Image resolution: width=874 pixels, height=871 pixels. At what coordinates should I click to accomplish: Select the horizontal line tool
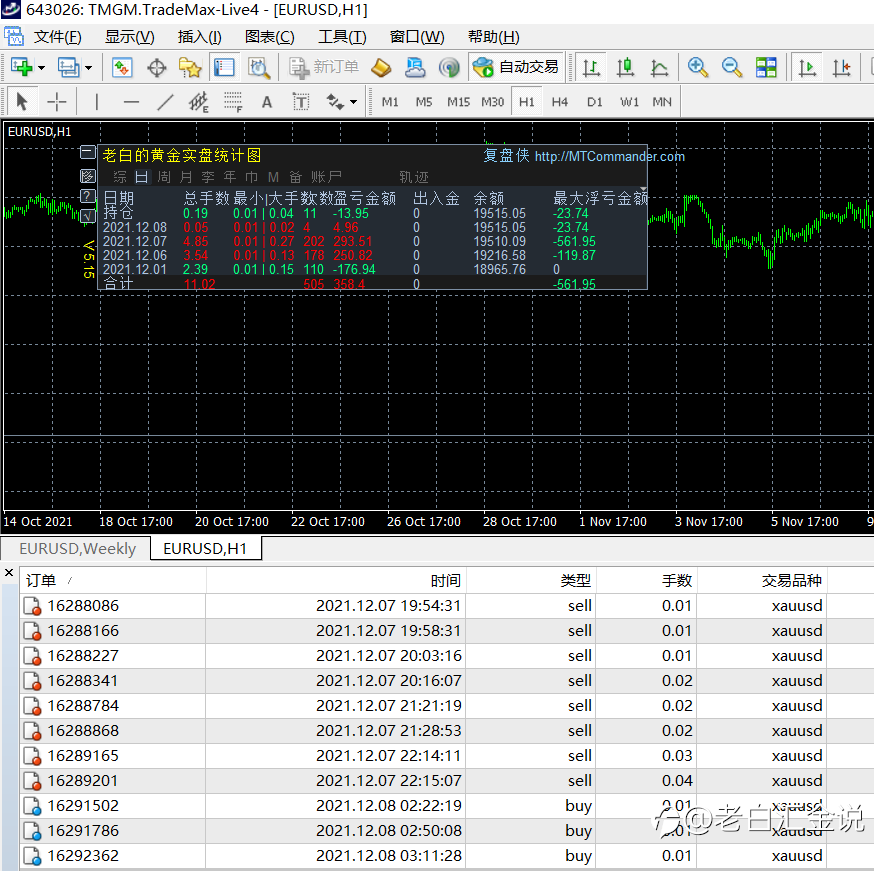[x=131, y=102]
